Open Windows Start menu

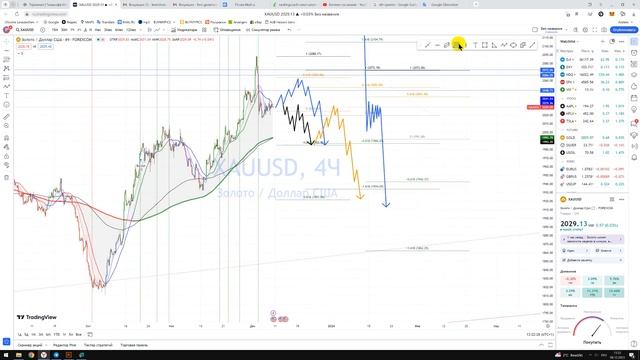pos(6,356)
